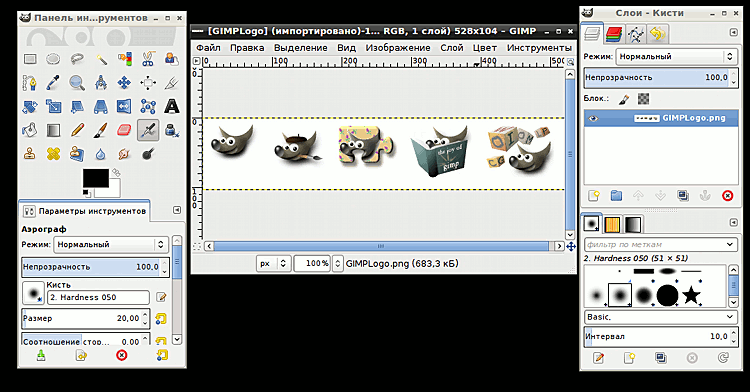Image resolution: width=750 pixels, height=392 pixels.
Task: Select the Color Picker eyedropper tool
Action: pos(53,83)
